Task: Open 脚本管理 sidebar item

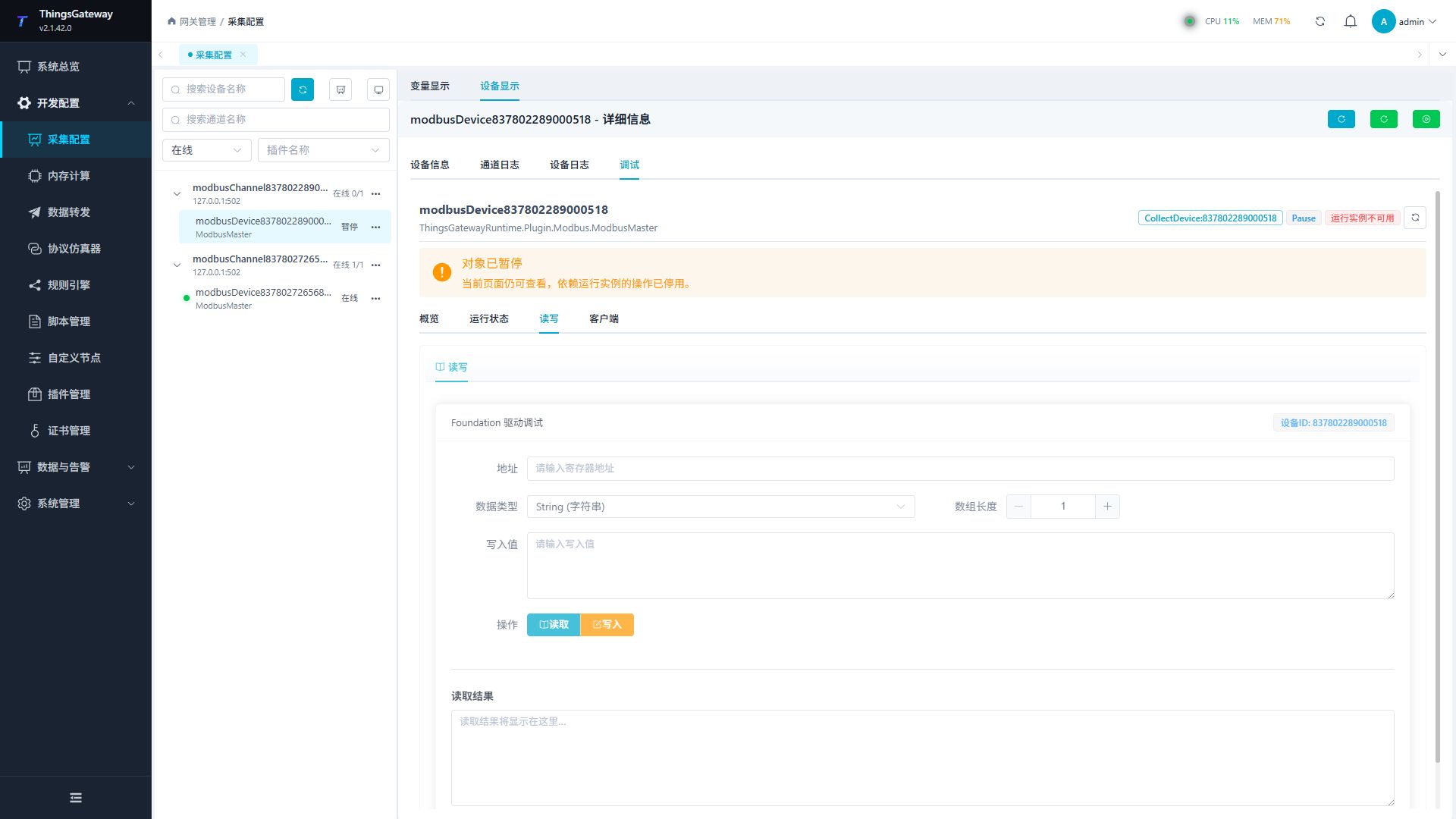Action: 76,322
